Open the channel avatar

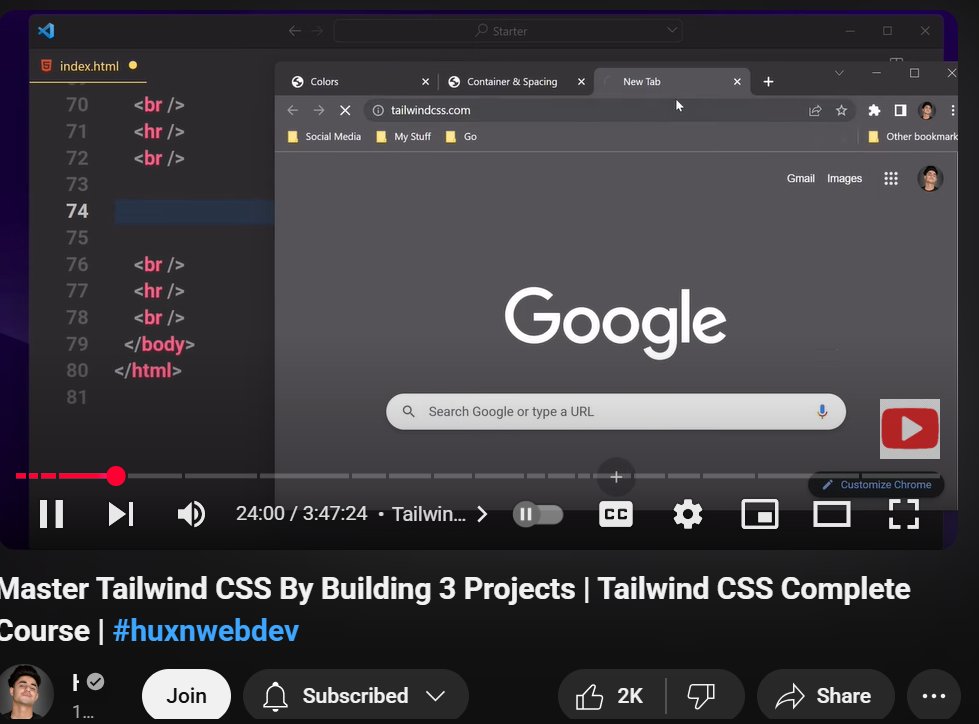[26, 692]
